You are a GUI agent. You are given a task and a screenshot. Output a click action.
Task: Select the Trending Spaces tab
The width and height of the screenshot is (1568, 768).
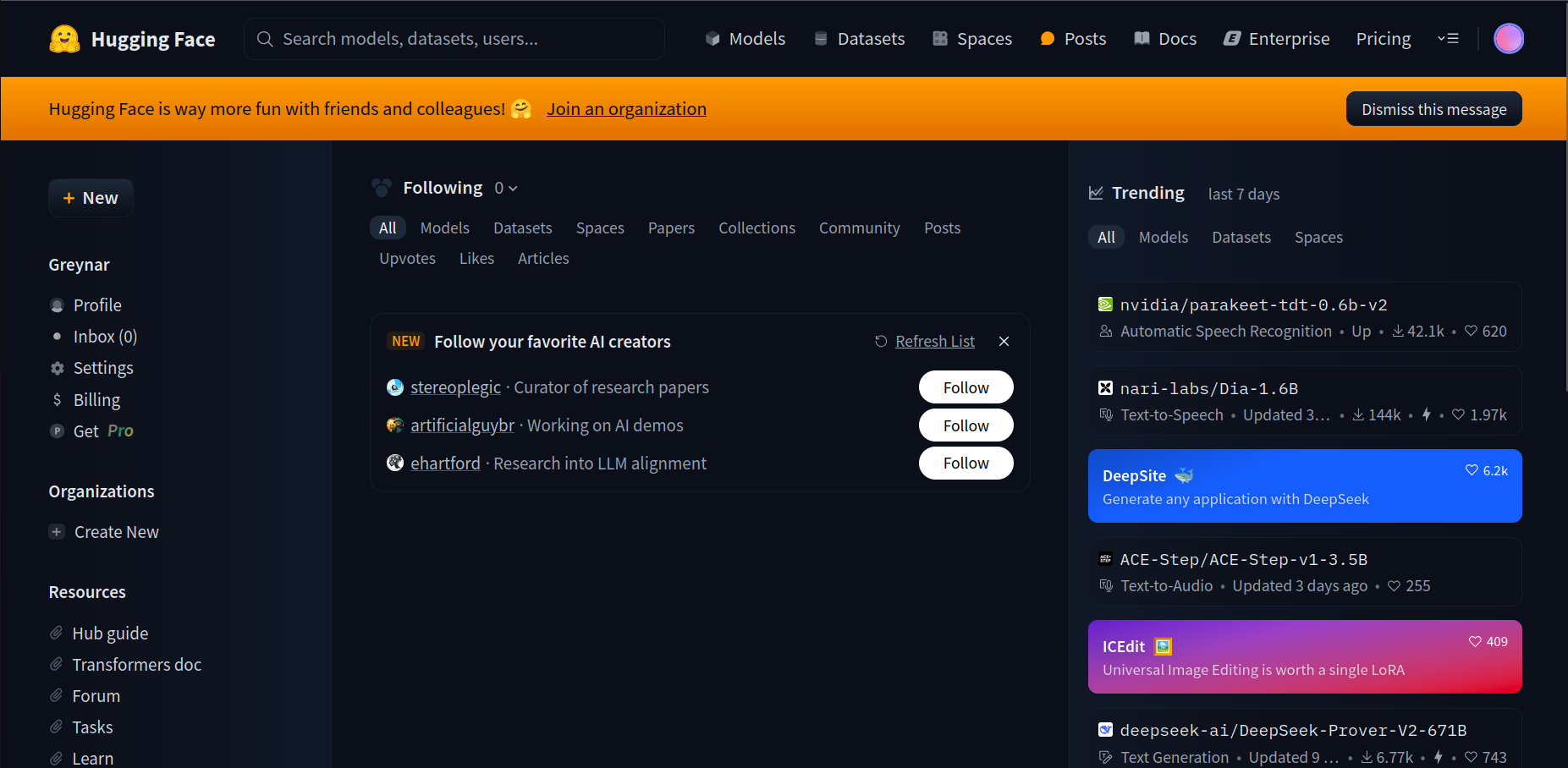1318,237
